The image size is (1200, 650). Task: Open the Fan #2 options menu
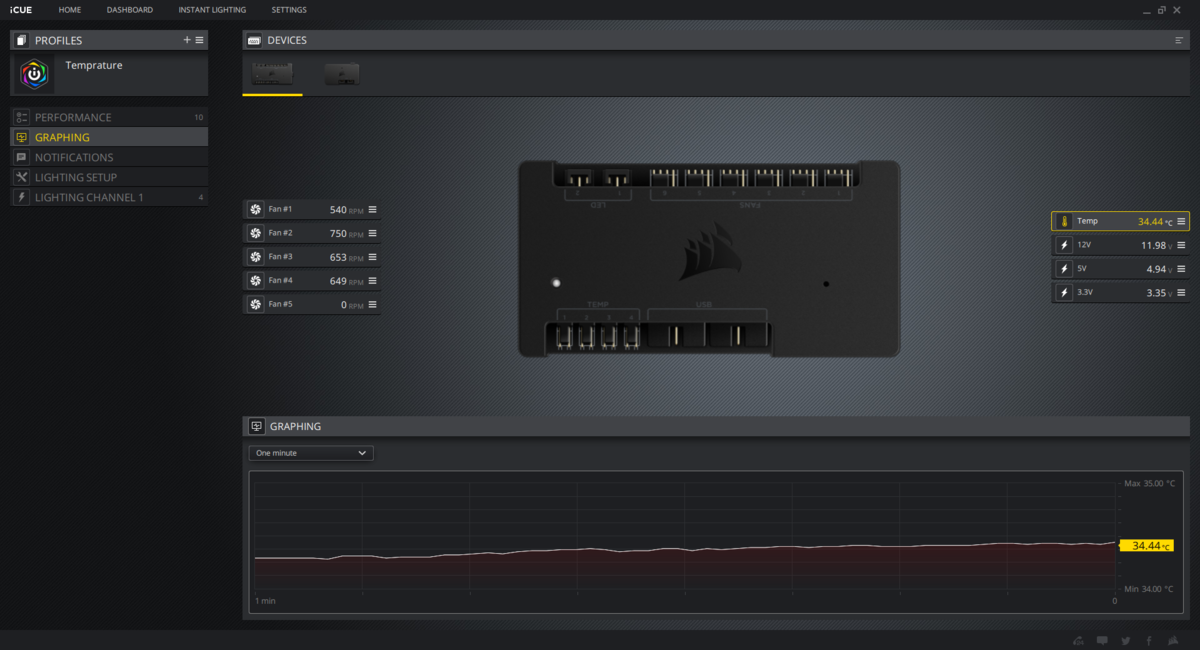(372, 233)
